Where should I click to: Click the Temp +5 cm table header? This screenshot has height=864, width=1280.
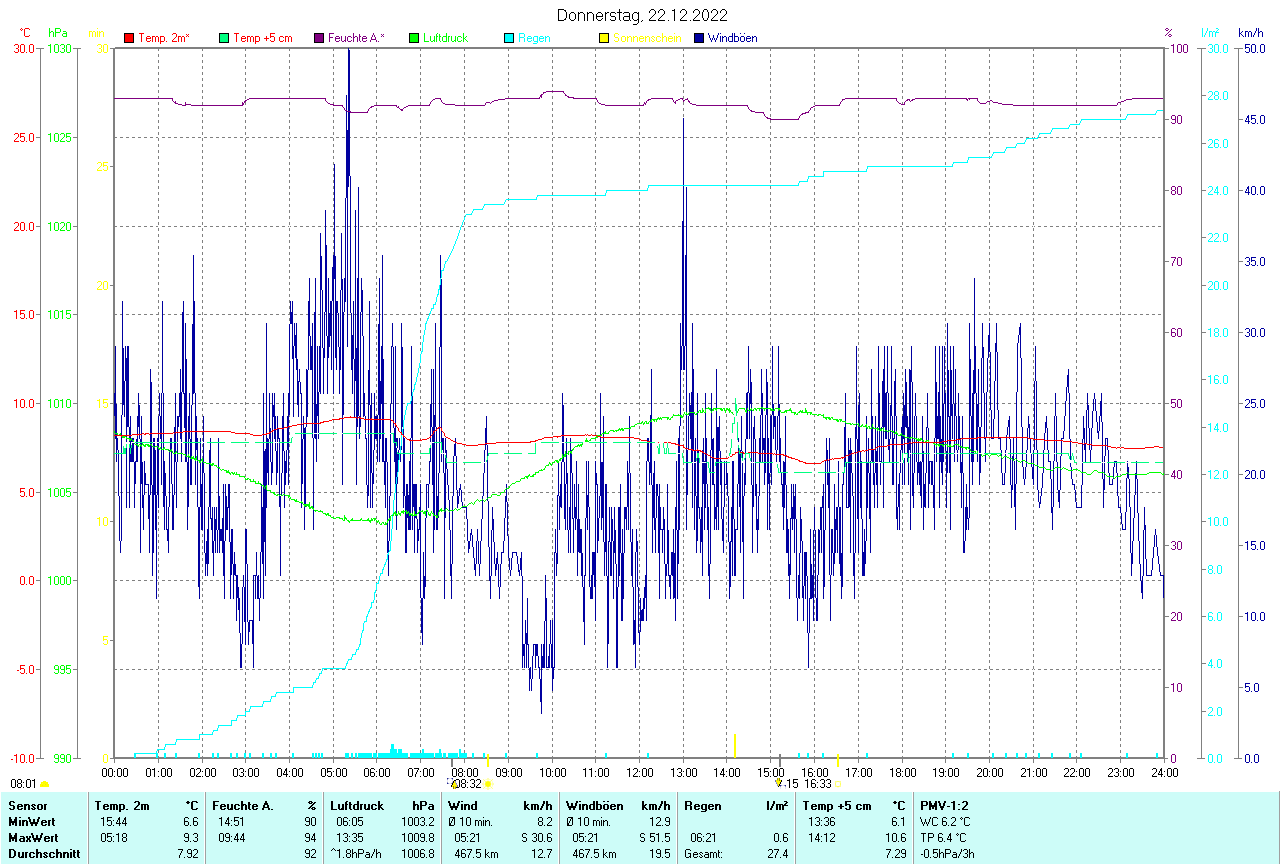click(839, 805)
